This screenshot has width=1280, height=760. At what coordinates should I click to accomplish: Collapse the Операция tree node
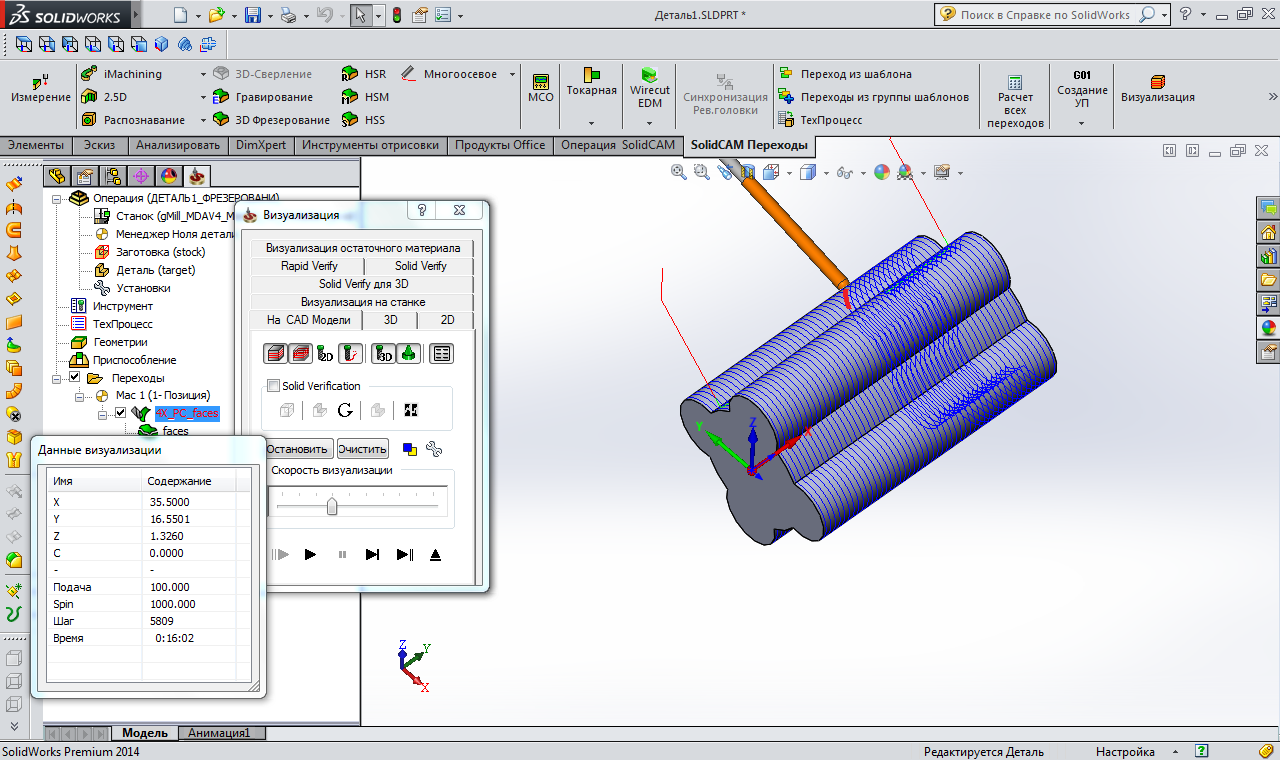pos(58,199)
